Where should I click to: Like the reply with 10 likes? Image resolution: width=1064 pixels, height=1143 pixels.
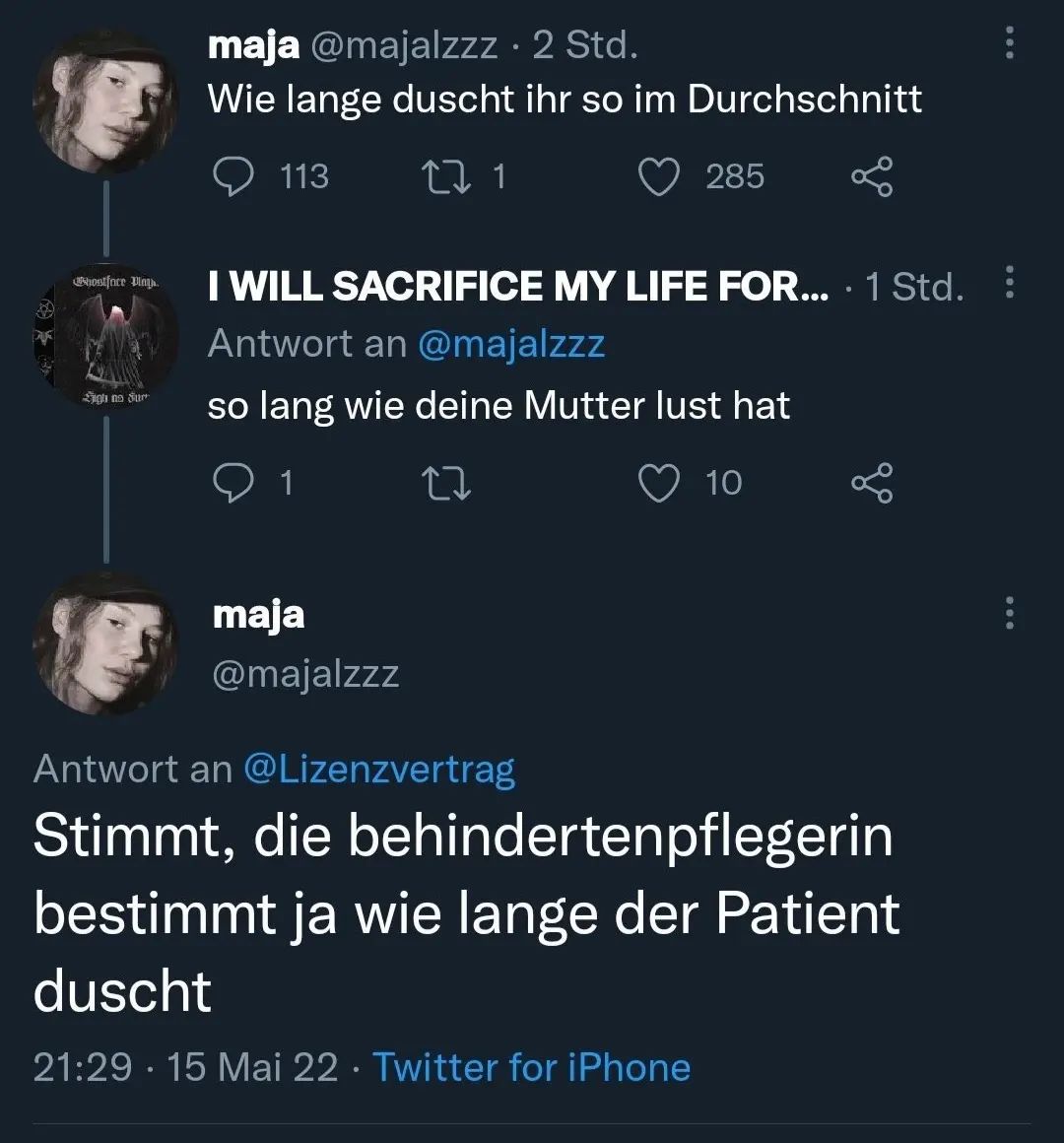[x=660, y=482]
